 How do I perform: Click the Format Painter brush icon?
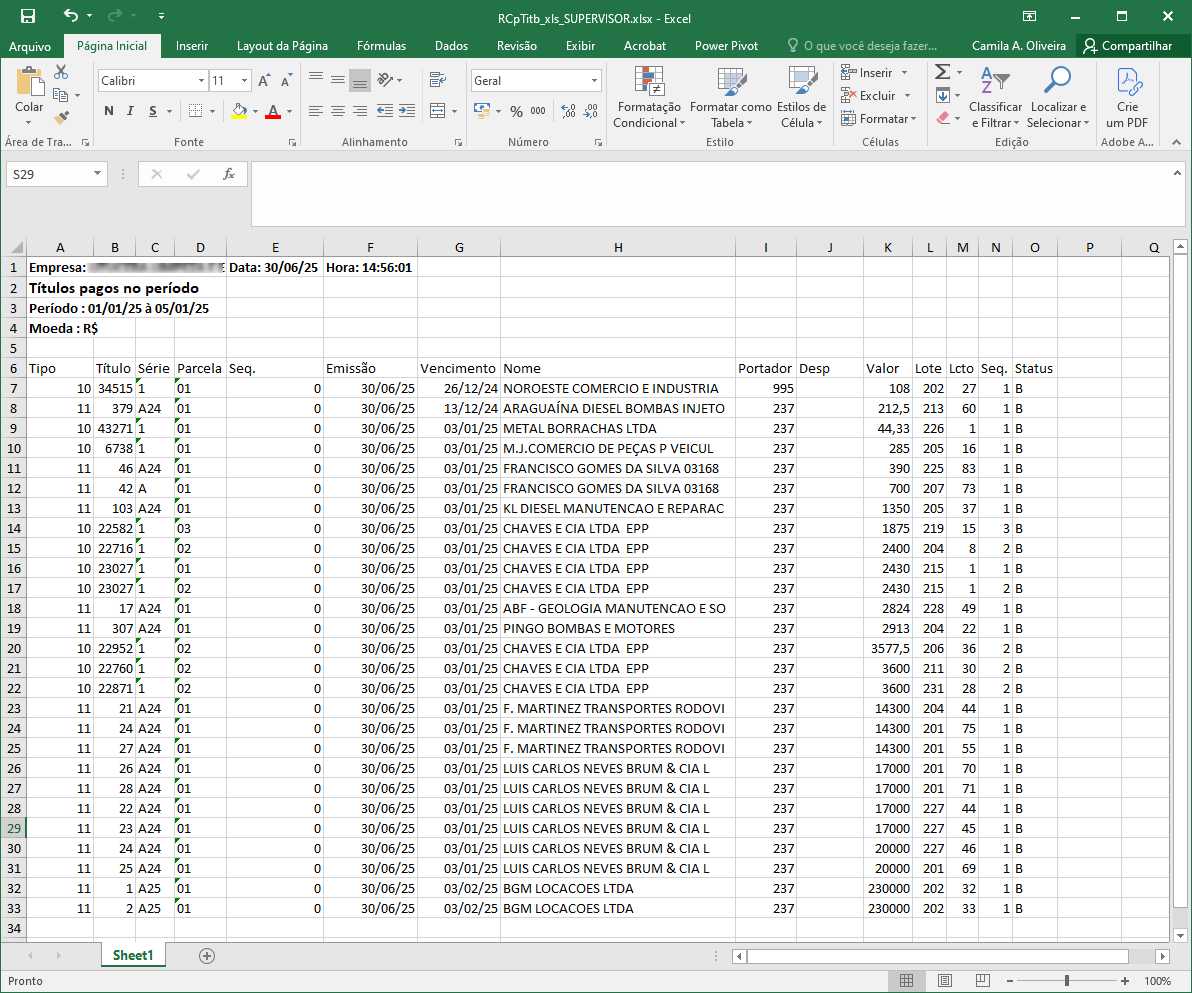(x=61, y=118)
